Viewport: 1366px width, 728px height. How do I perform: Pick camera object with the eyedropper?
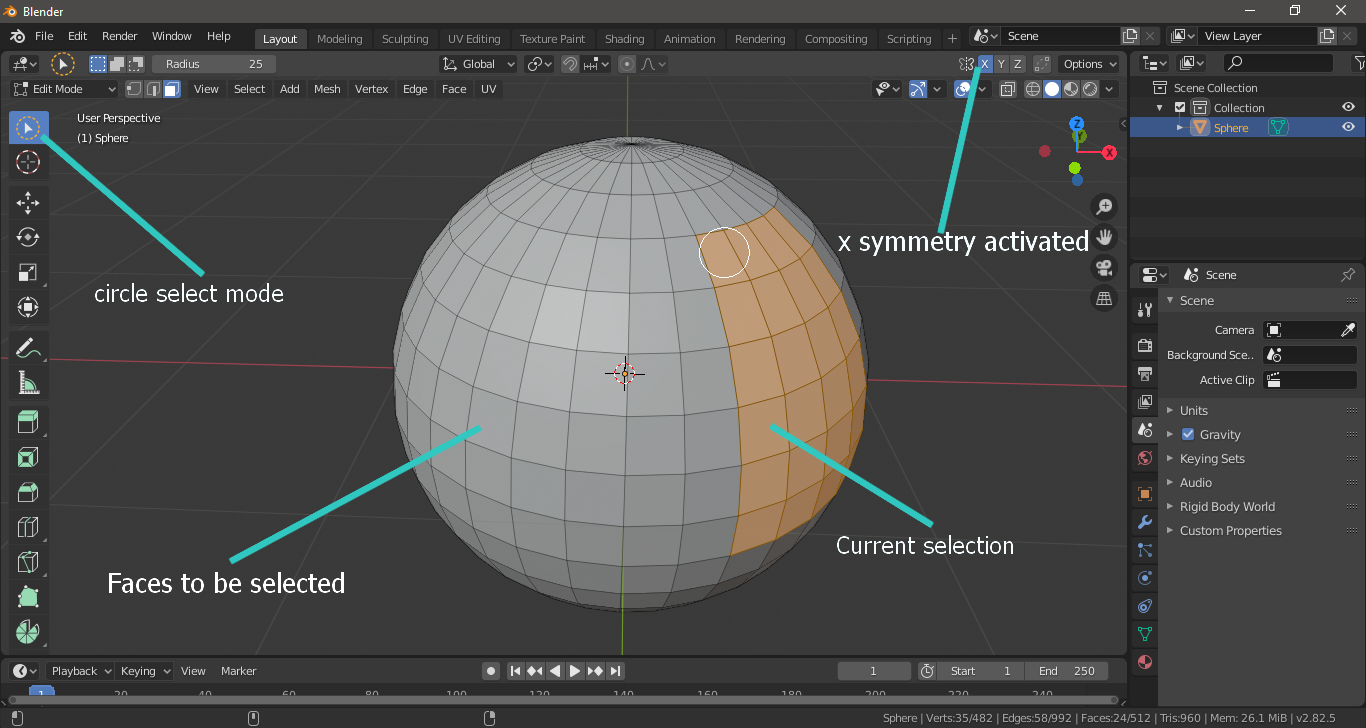(x=1347, y=330)
